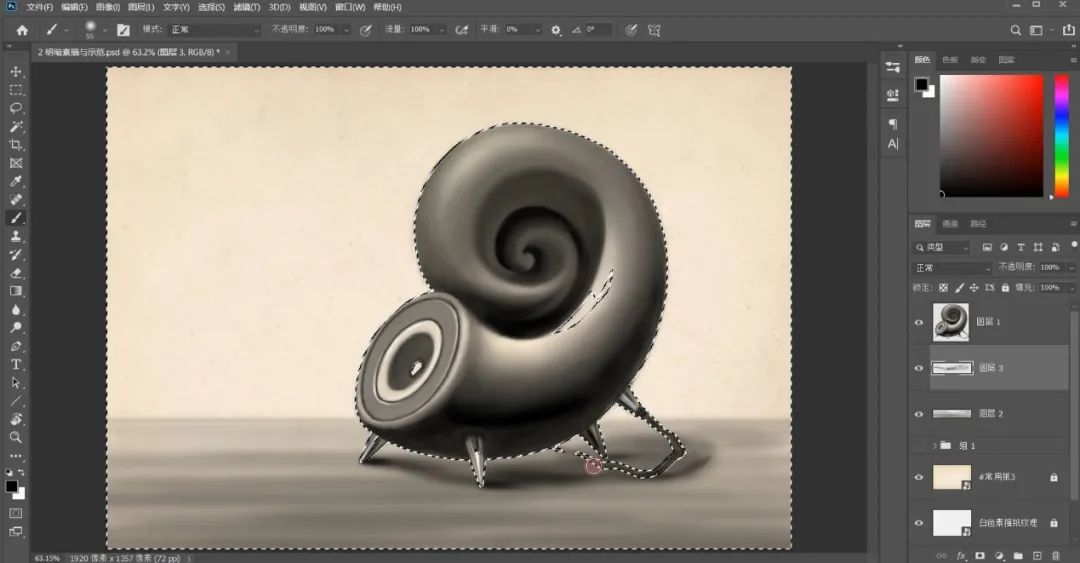Select the 图层 1 layer thumbnail
1080x563 pixels.
950,321
